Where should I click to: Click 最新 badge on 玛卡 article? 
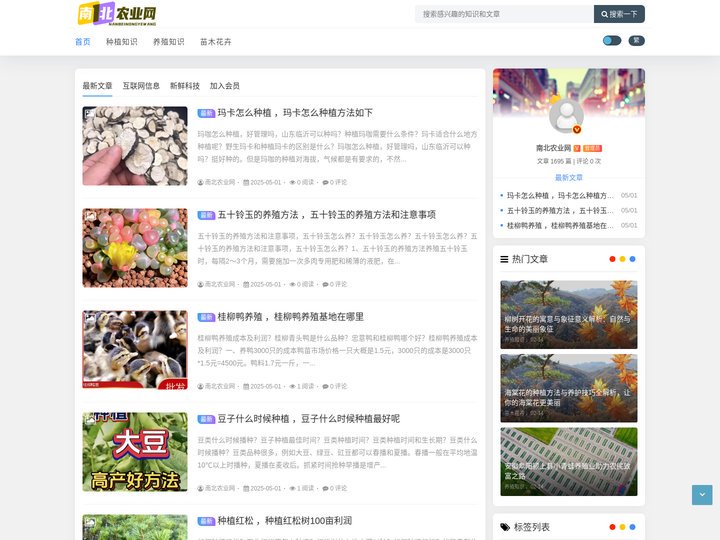coord(206,113)
